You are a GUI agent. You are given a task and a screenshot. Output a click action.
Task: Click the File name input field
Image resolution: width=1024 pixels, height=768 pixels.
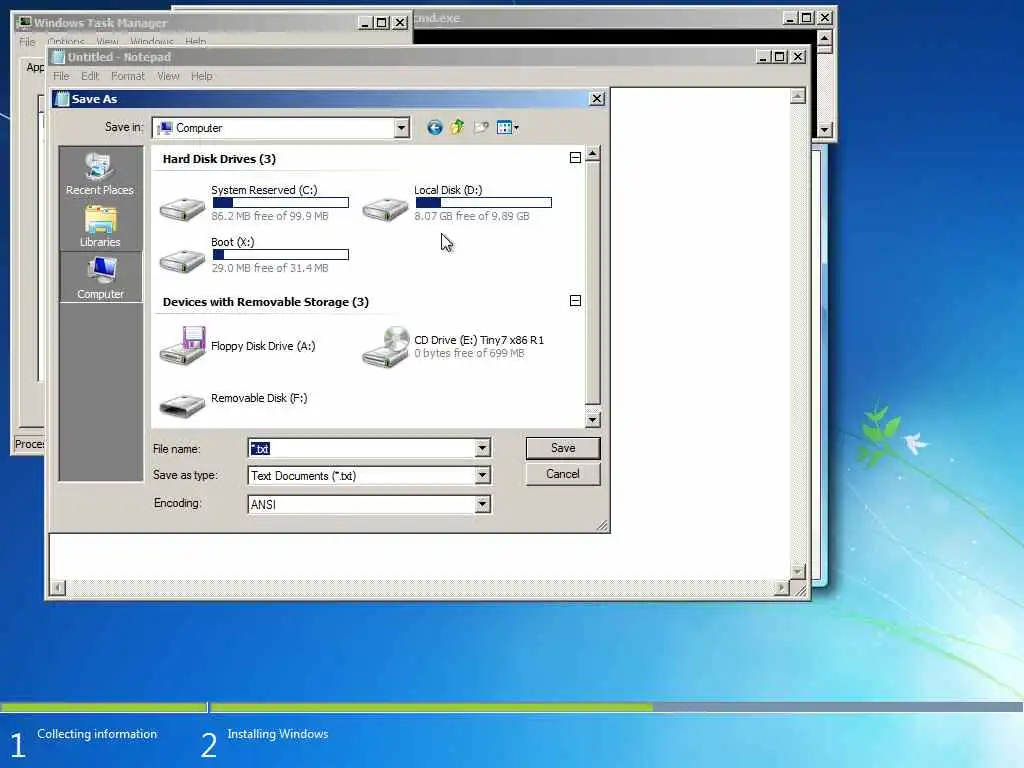[362, 448]
